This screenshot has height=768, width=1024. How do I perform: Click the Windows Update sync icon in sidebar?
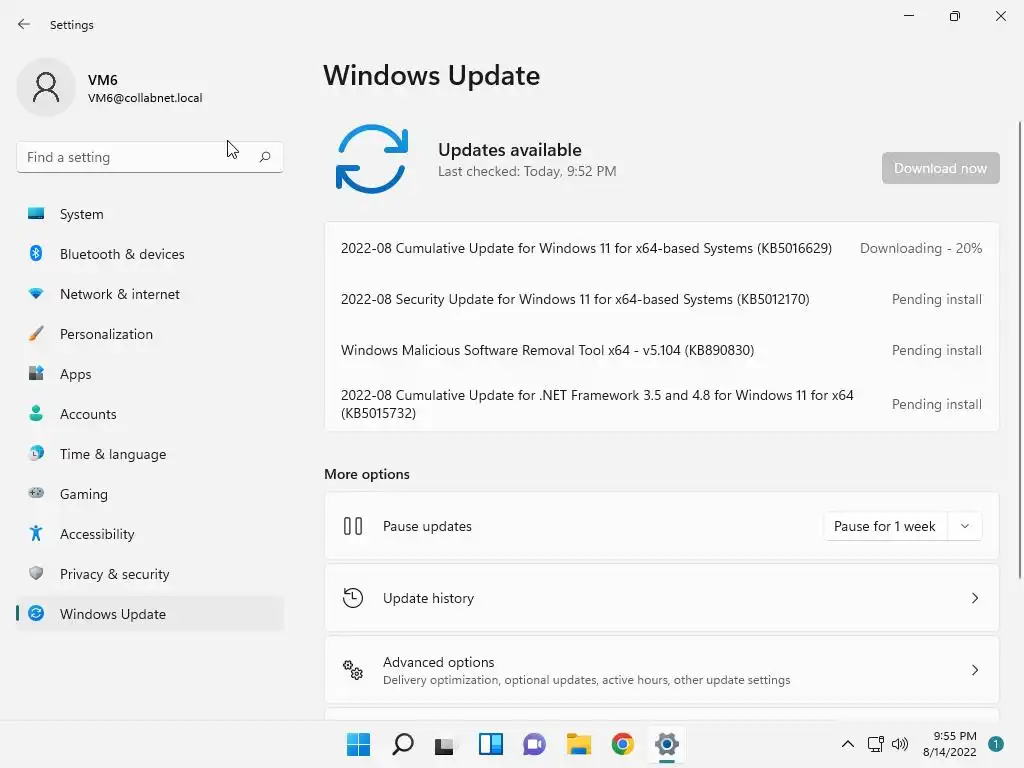point(36,613)
